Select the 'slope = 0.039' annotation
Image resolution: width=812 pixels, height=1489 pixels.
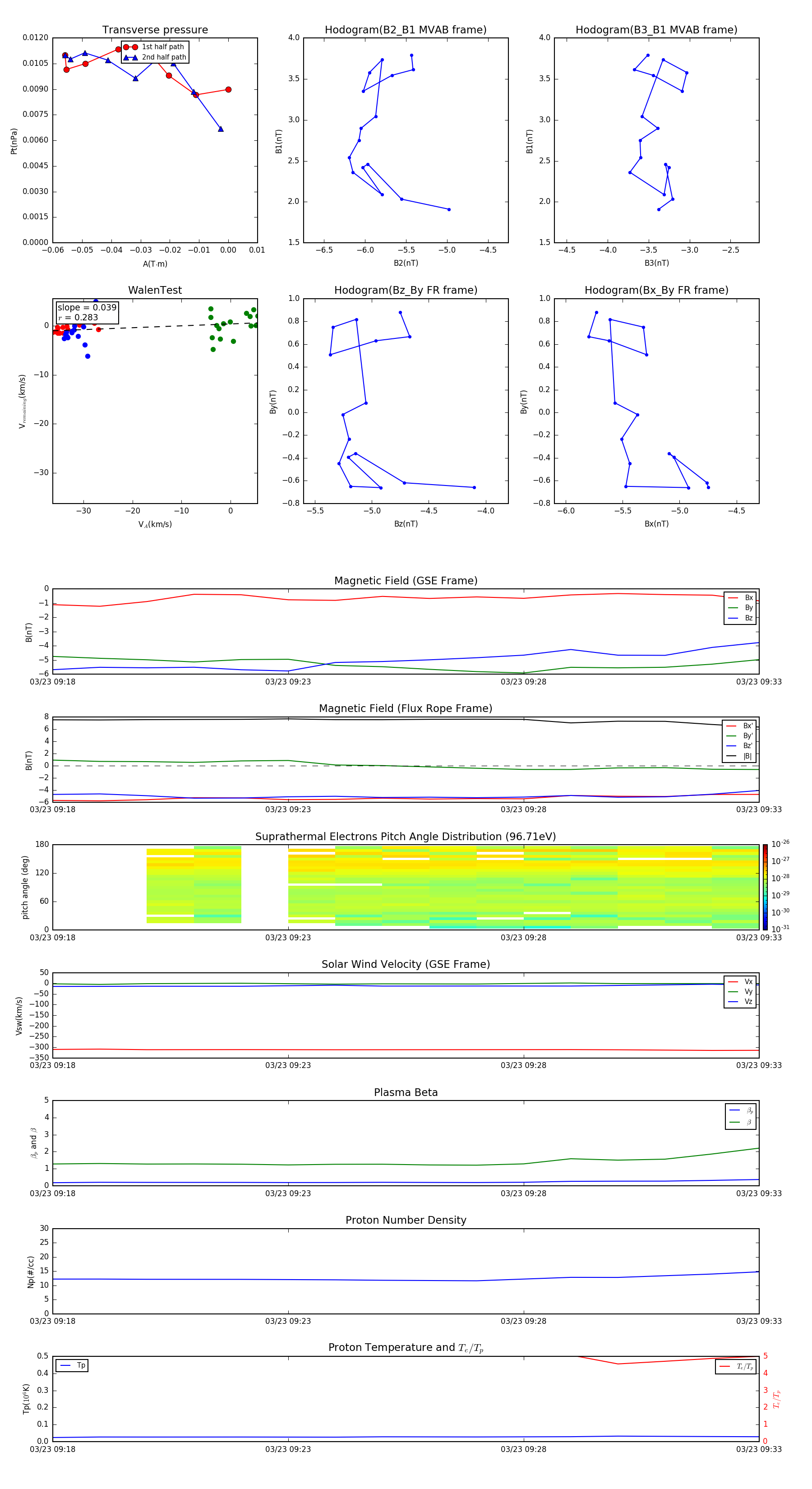[x=87, y=308]
